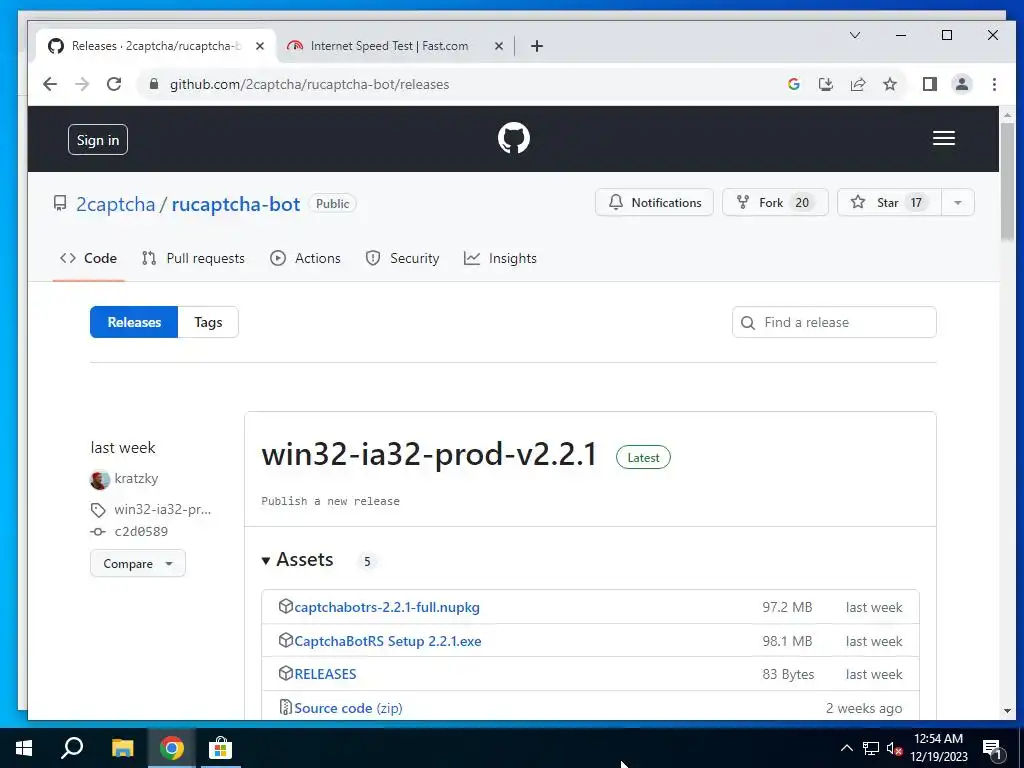1024x768 pixels.
Task: Open the Compare dropdown
Action: [138, 564]
